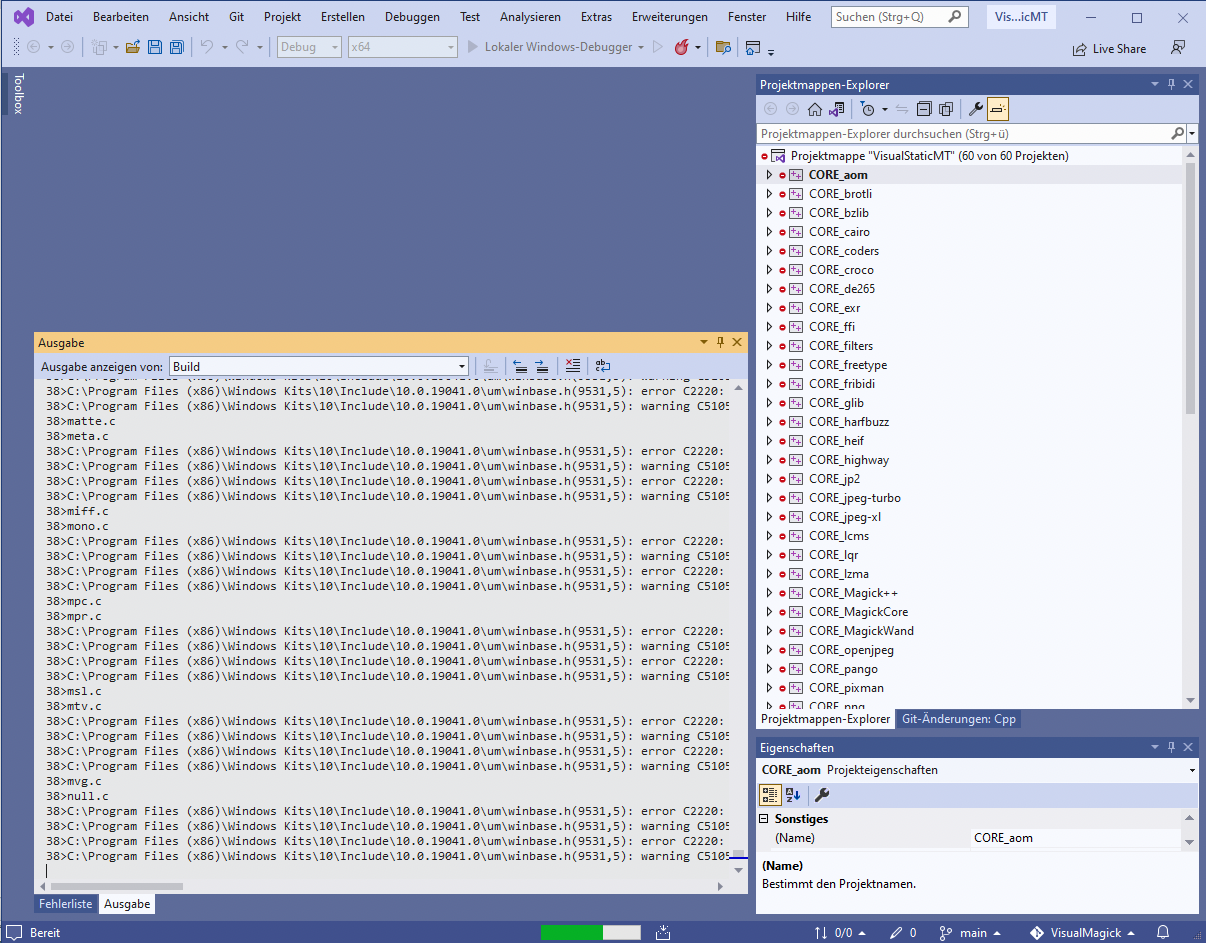Screen dimensions: 1206x943
Task: Click the build progress bar
Action: (590, 932)
